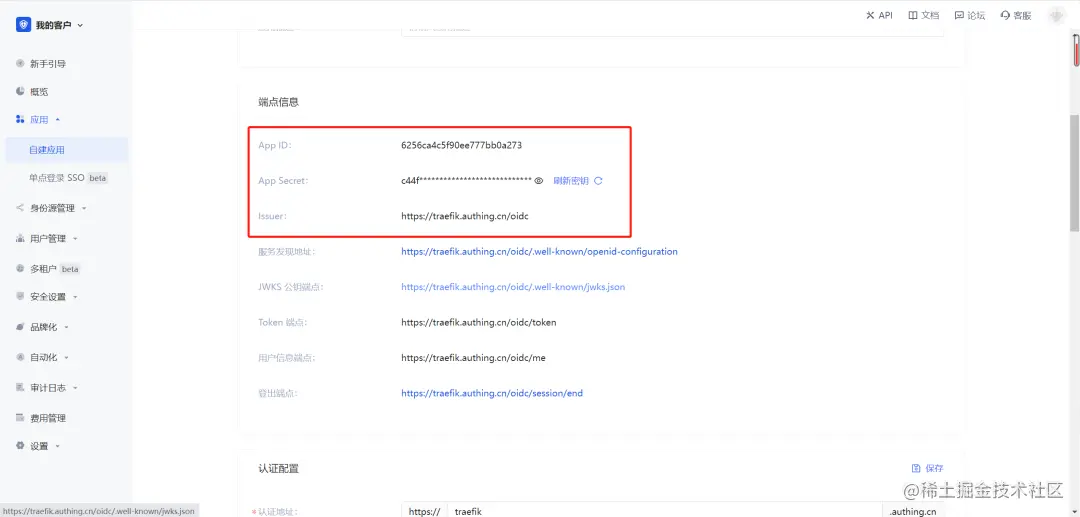
Task: Open the openid-configuration discovery URL
Action: (539, 251)
